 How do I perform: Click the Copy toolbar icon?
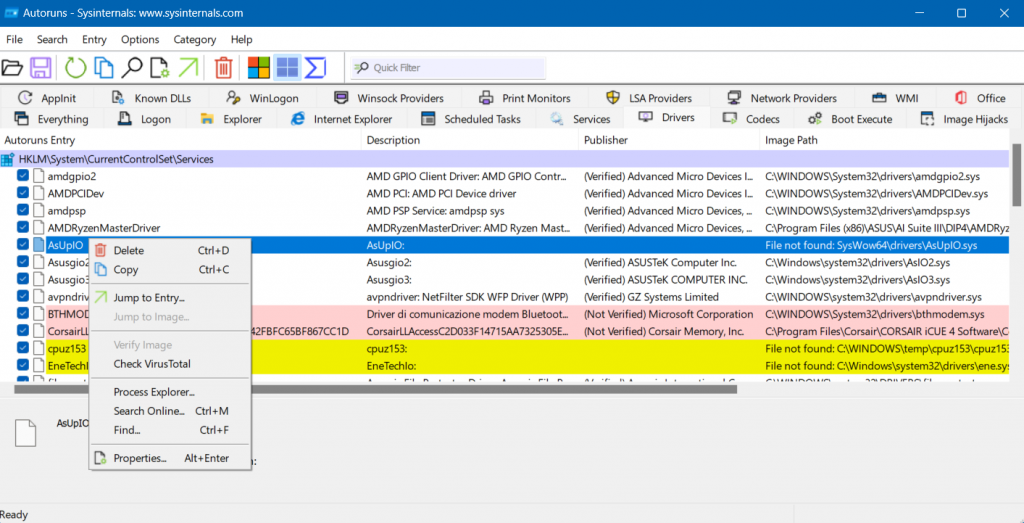tap(104, 67)
